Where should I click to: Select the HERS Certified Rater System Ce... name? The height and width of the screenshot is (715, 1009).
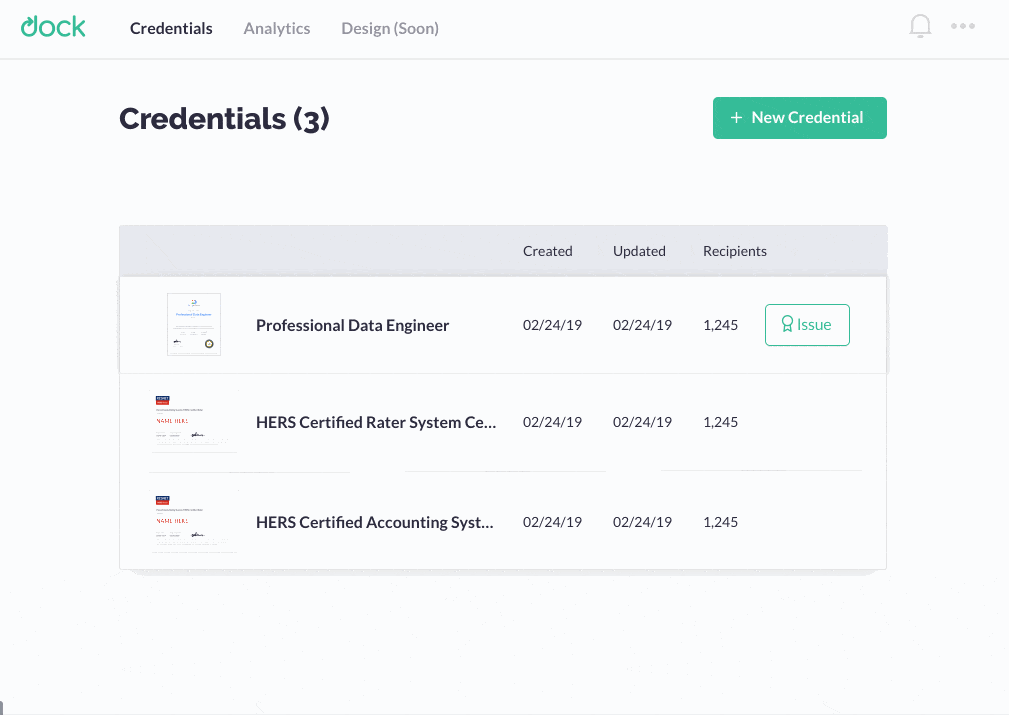click(376, 422)
